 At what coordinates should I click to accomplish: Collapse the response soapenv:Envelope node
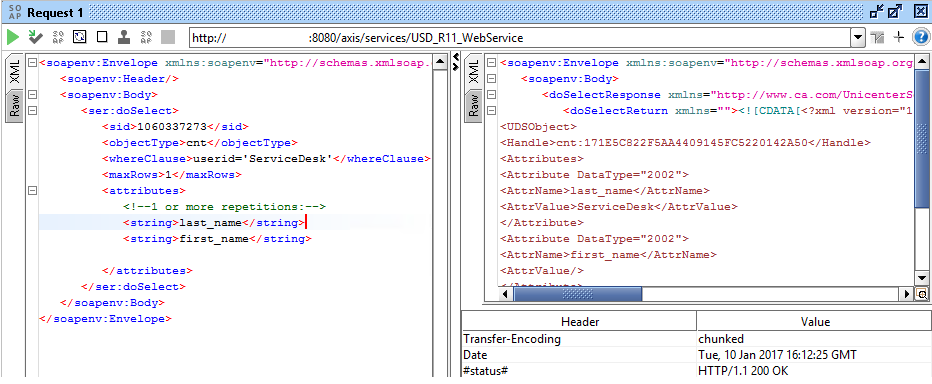pyautogui.click(x=491, y=62)
